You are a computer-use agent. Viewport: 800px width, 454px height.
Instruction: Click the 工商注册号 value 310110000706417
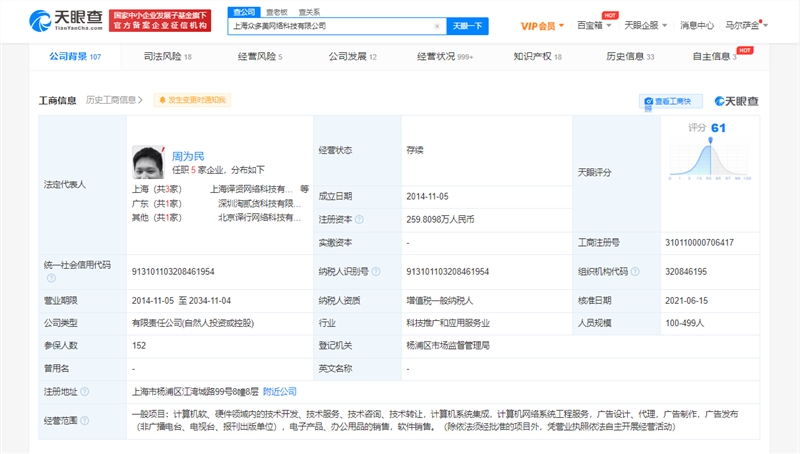click(699, 243)
